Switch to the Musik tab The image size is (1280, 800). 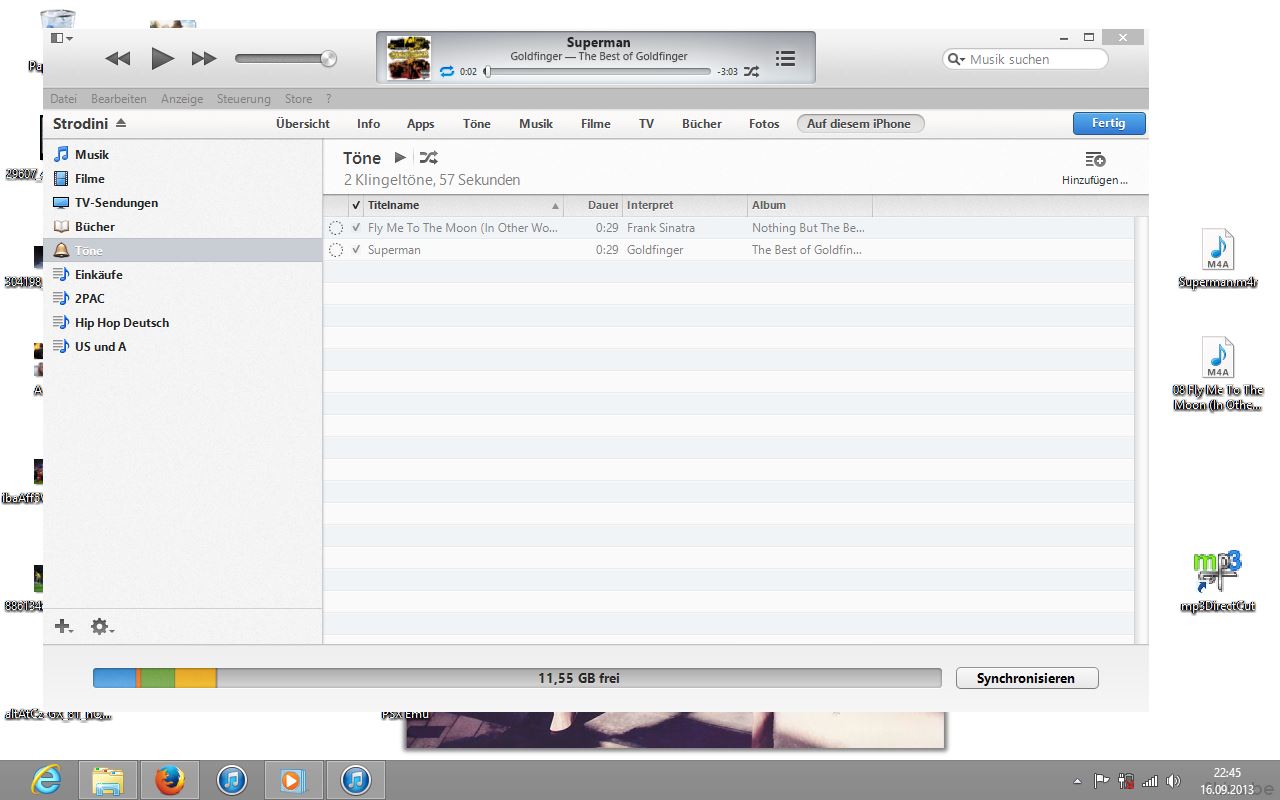point(536,124)
